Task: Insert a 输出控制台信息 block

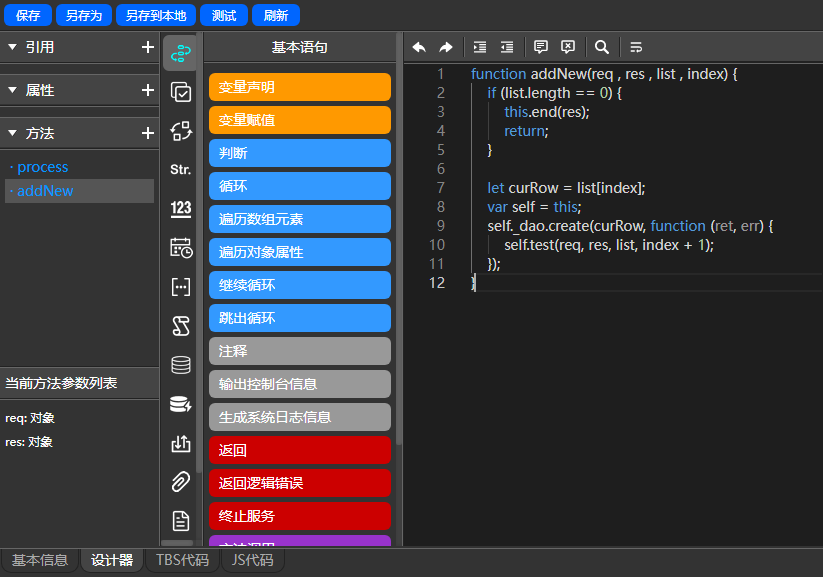Action: (x=300, y=384)
